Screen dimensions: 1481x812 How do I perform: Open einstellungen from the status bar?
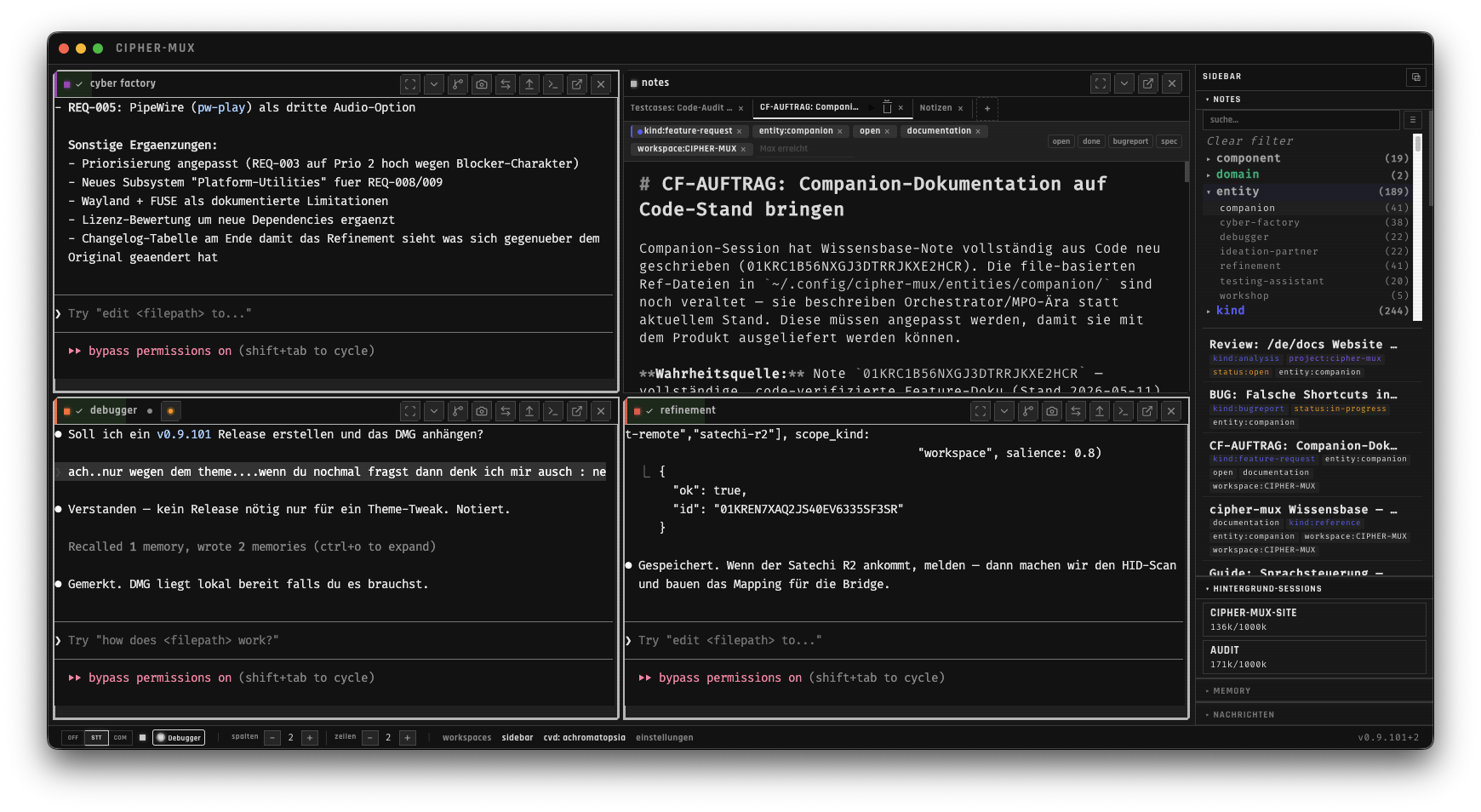[664, 738]
